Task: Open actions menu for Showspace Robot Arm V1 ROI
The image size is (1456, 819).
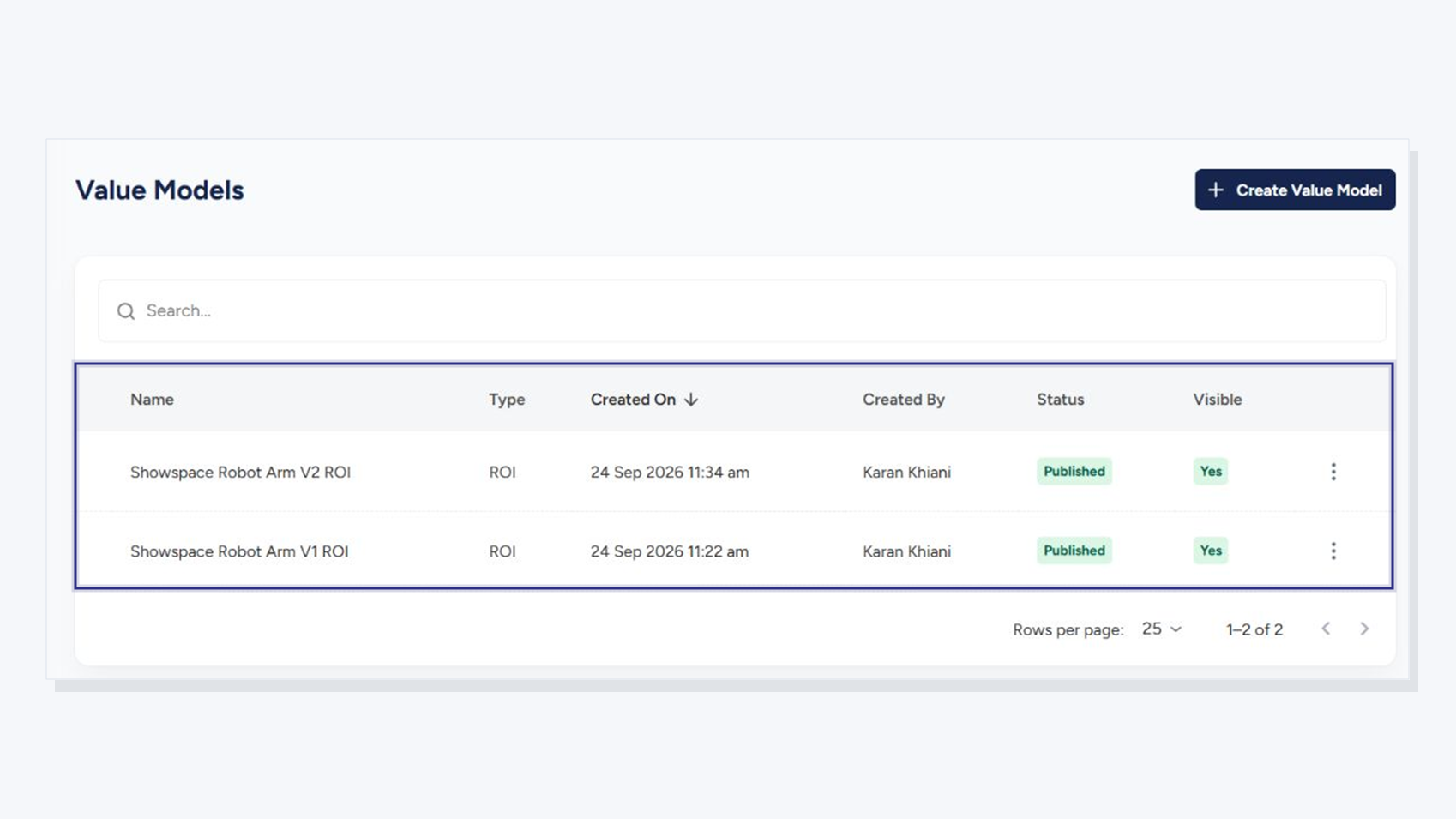Action: [1333, 551]
